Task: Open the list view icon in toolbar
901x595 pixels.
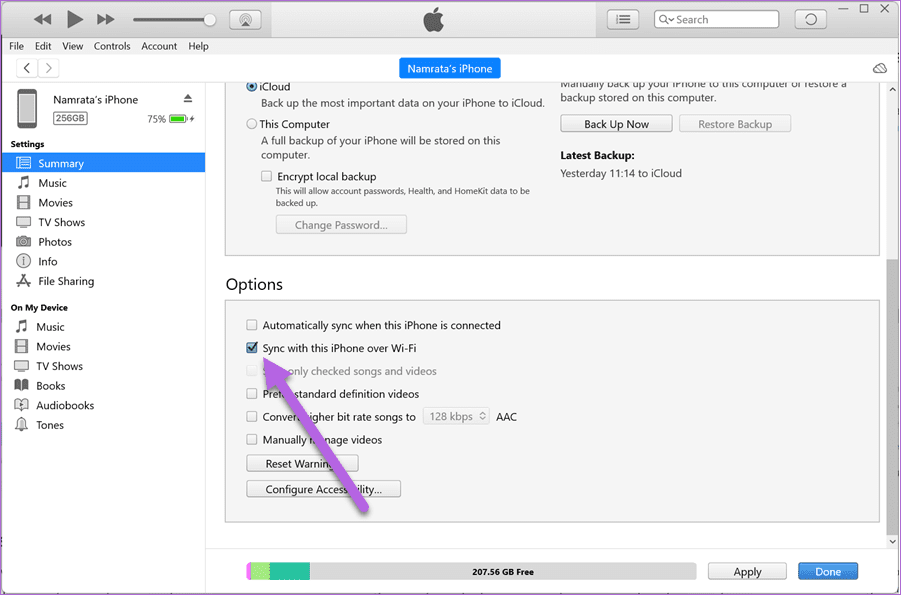Action: click(x=623, y=20)
